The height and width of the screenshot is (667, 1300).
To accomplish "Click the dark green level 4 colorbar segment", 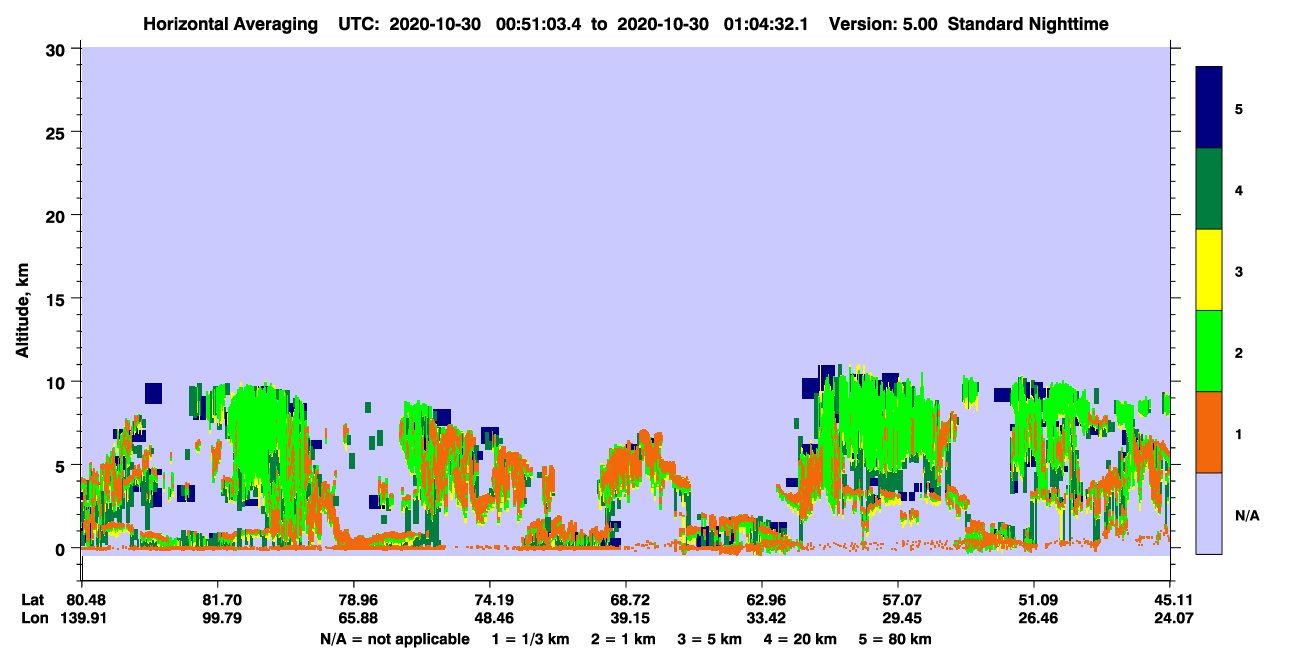I will point(1209,189).
